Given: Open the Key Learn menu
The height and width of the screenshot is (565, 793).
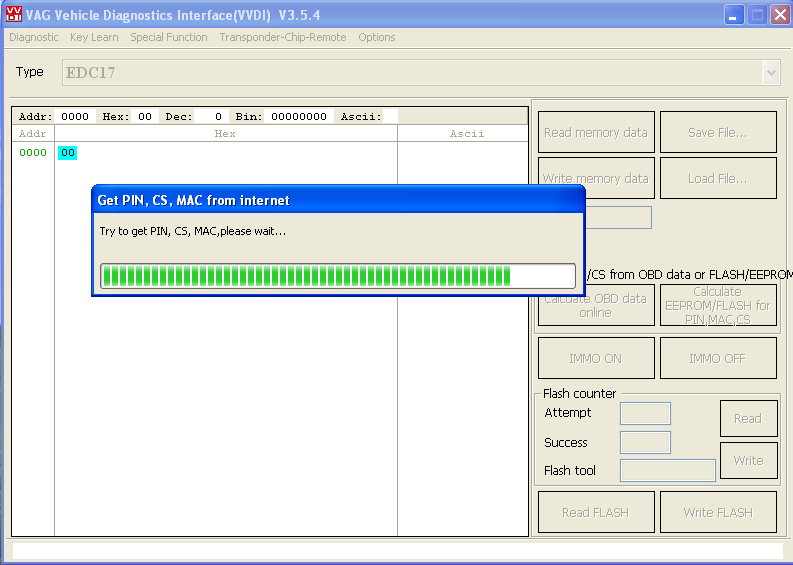Looking at the screenshot, I should [94, 37].
